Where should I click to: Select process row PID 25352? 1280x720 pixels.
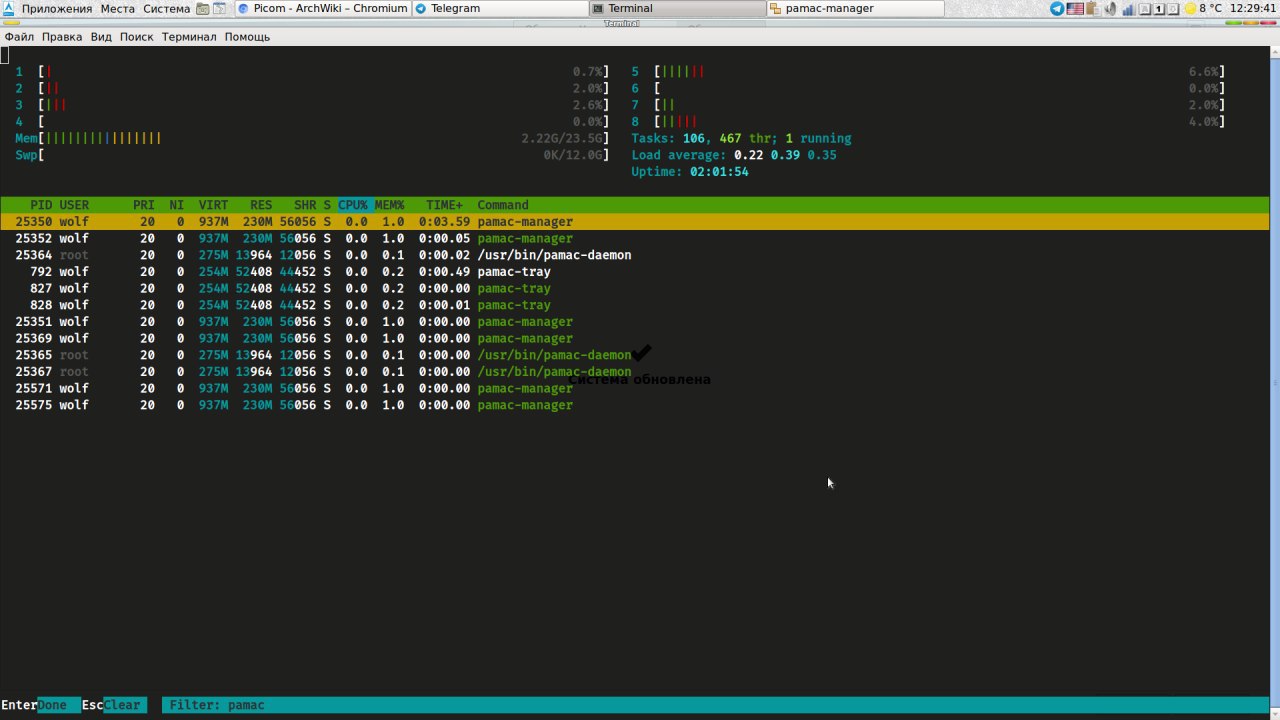[635, 238]
